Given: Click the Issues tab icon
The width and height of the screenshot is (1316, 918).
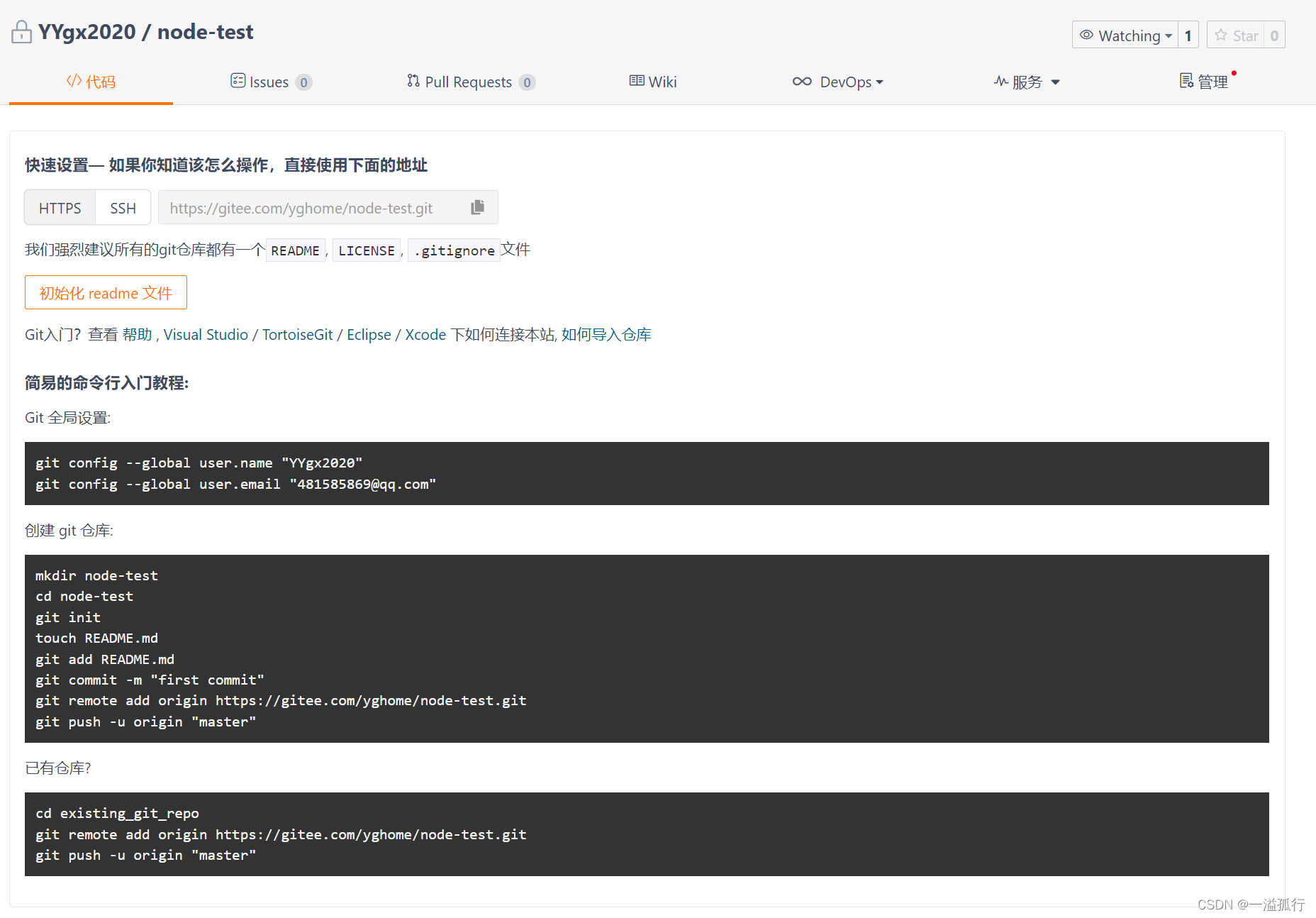Looking at the screenshot, I should coord(238,81).
